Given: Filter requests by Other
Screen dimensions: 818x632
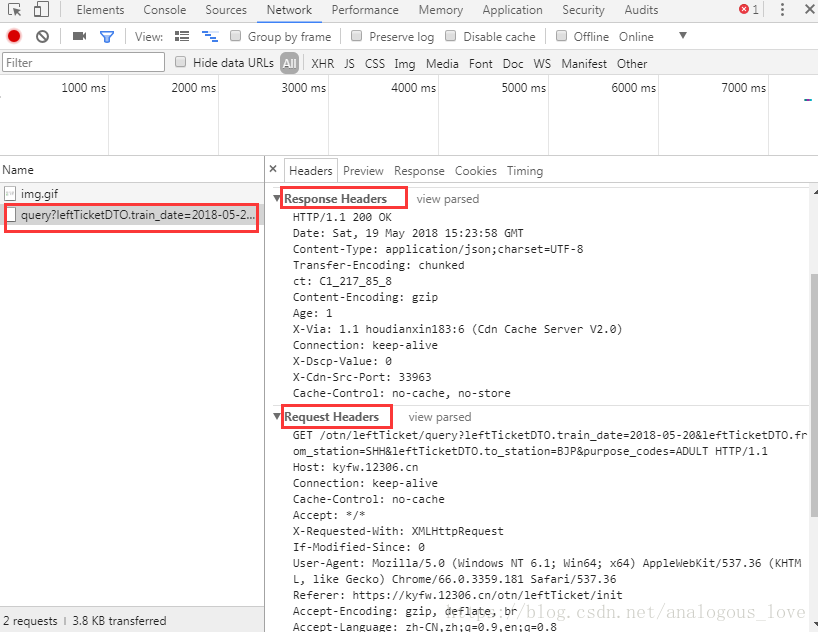Looking at the screenshot, I should pos(632,64).
